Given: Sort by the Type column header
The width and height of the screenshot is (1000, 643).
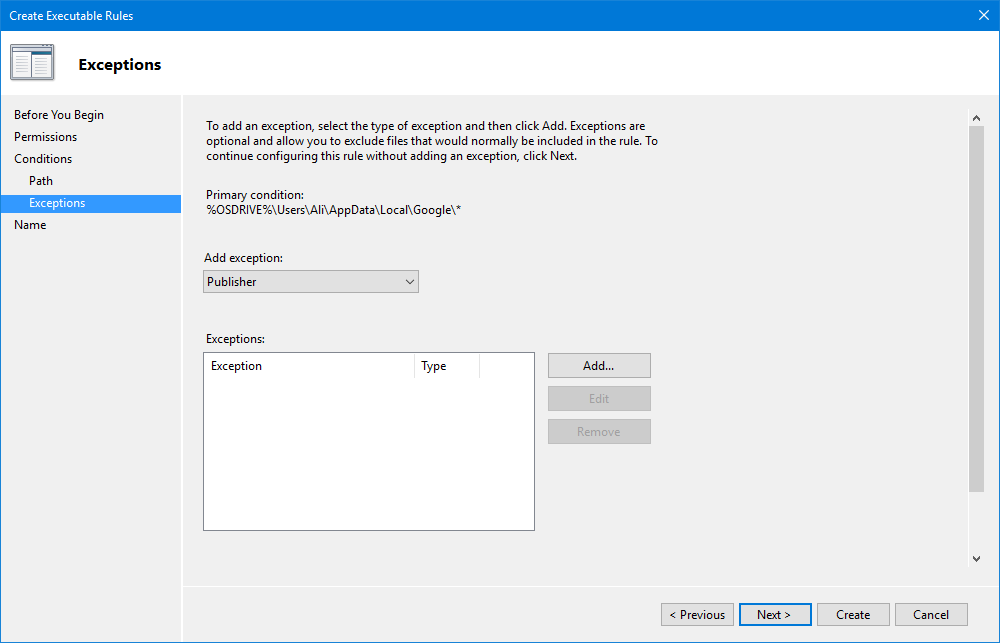Looking at the screenshot, I should [446, 366].
